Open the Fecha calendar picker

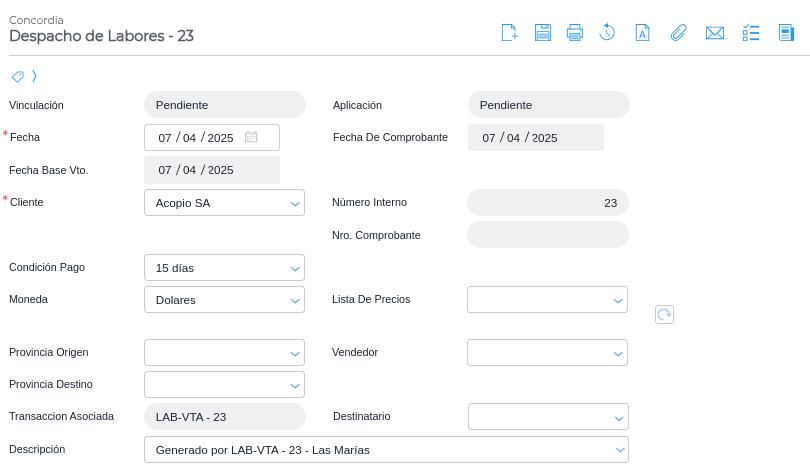(251, 137)
